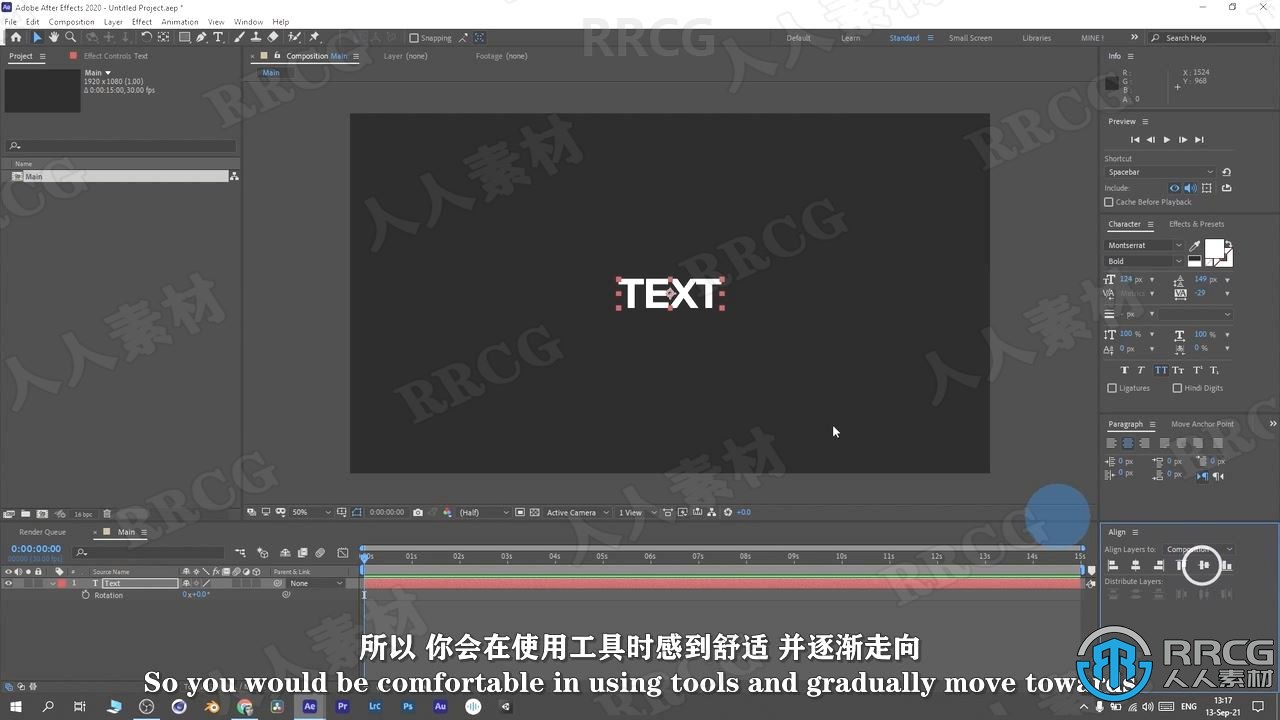
Task: Click the eyedropper in Character panel
Action: click(1194, 246)
